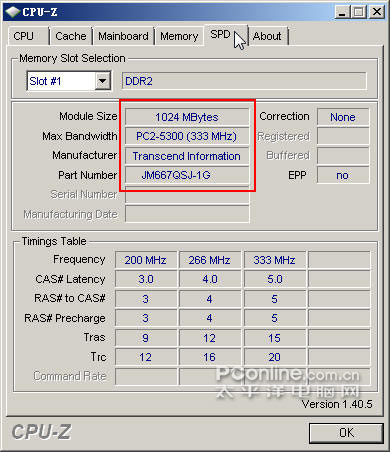Click the Part Number label
This screenshot has height=452, width=390.
[88, 175]
